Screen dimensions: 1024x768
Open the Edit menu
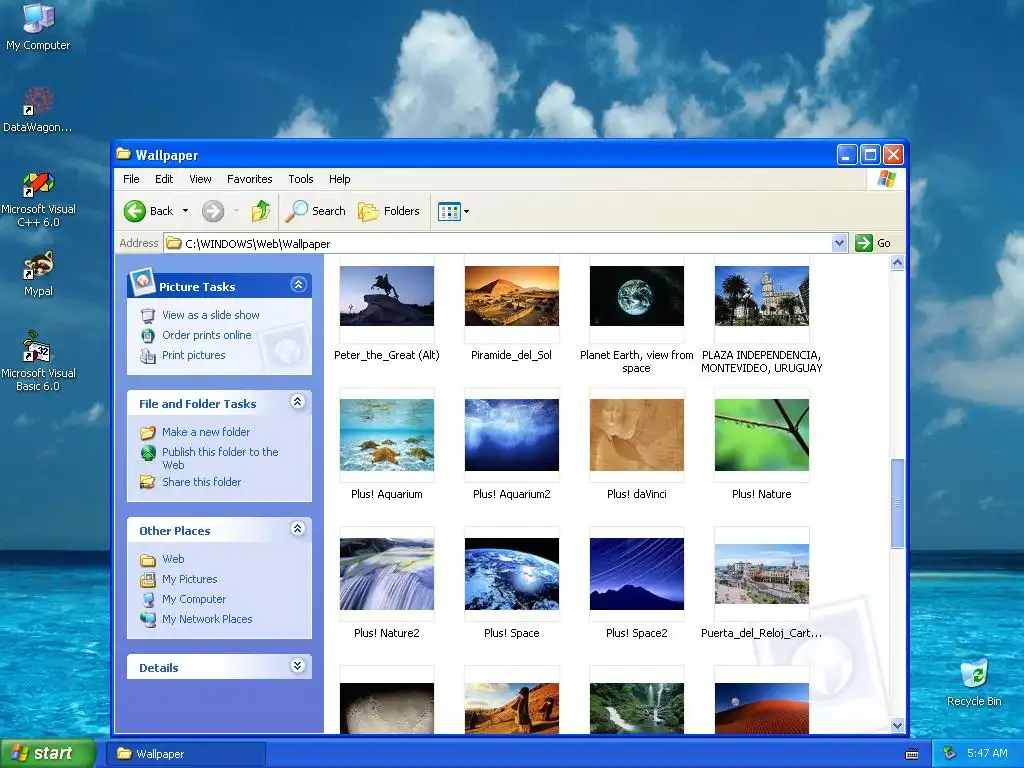pos(164,179)
